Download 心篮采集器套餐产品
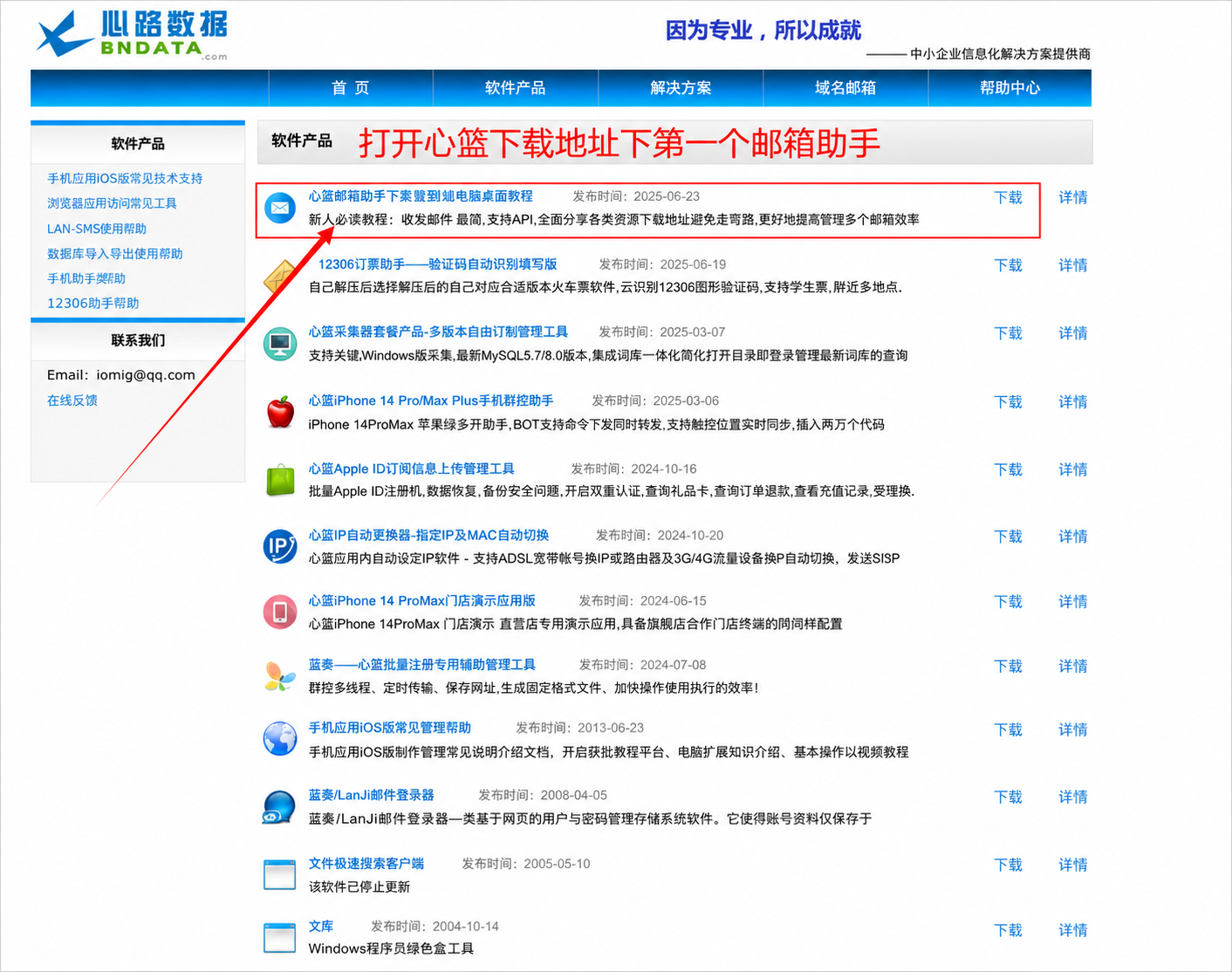 [x=1009, y=333]
